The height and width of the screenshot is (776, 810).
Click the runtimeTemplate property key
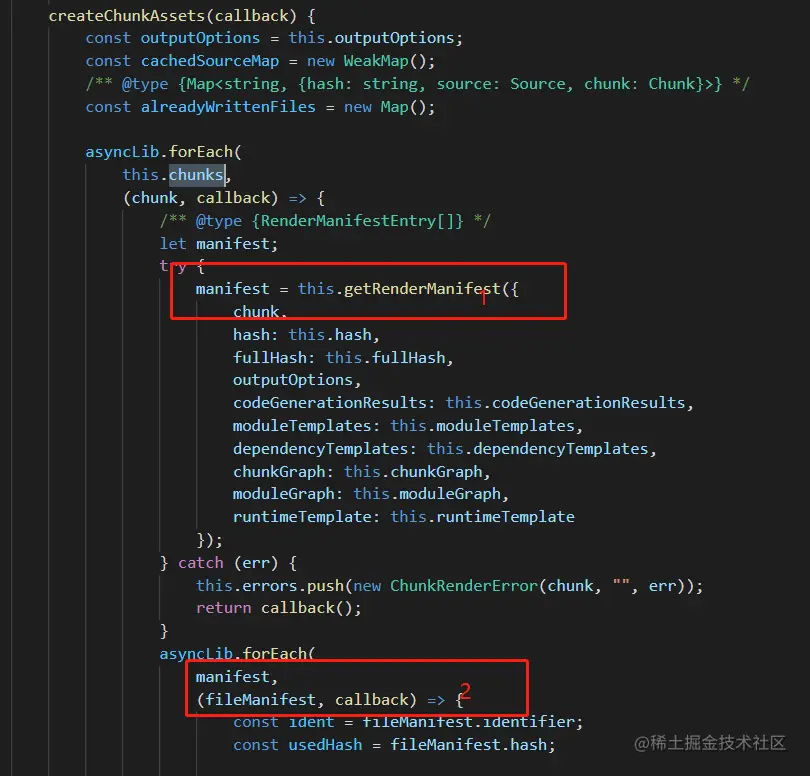pyautogui.click(x=302, y=517)
